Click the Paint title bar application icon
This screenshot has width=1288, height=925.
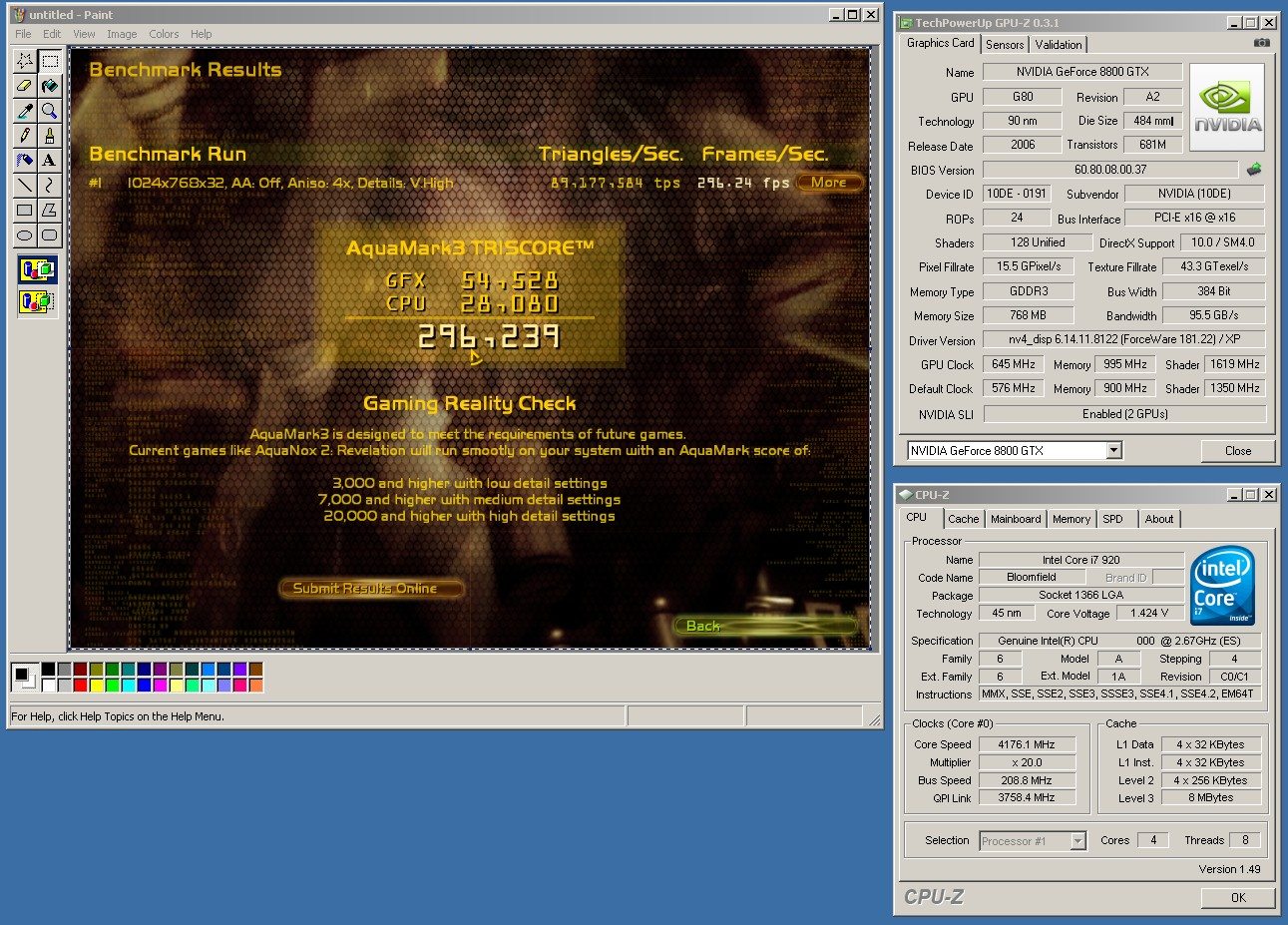[17, 15]
